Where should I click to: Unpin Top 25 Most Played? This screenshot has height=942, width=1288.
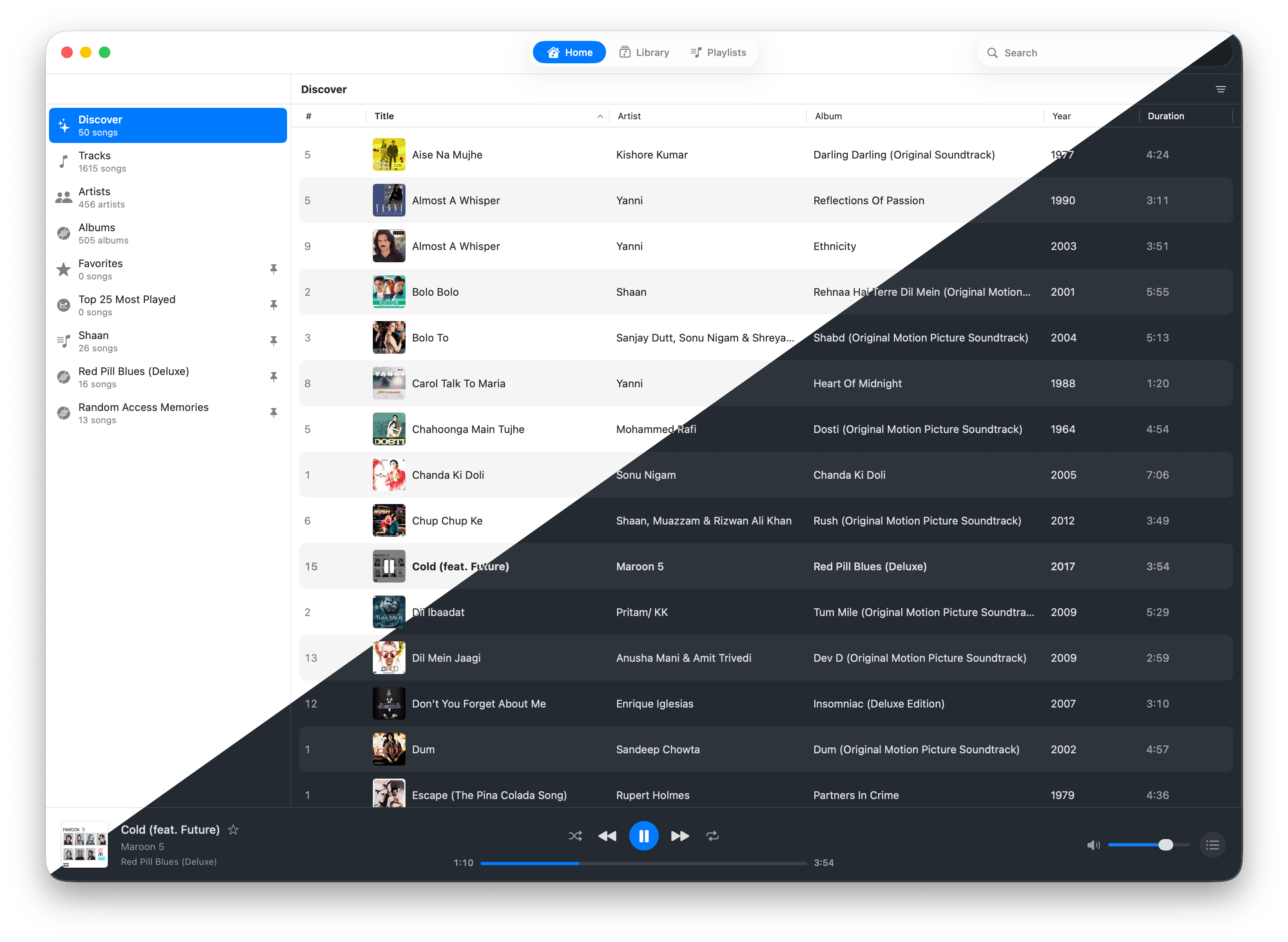coord(274,305)
